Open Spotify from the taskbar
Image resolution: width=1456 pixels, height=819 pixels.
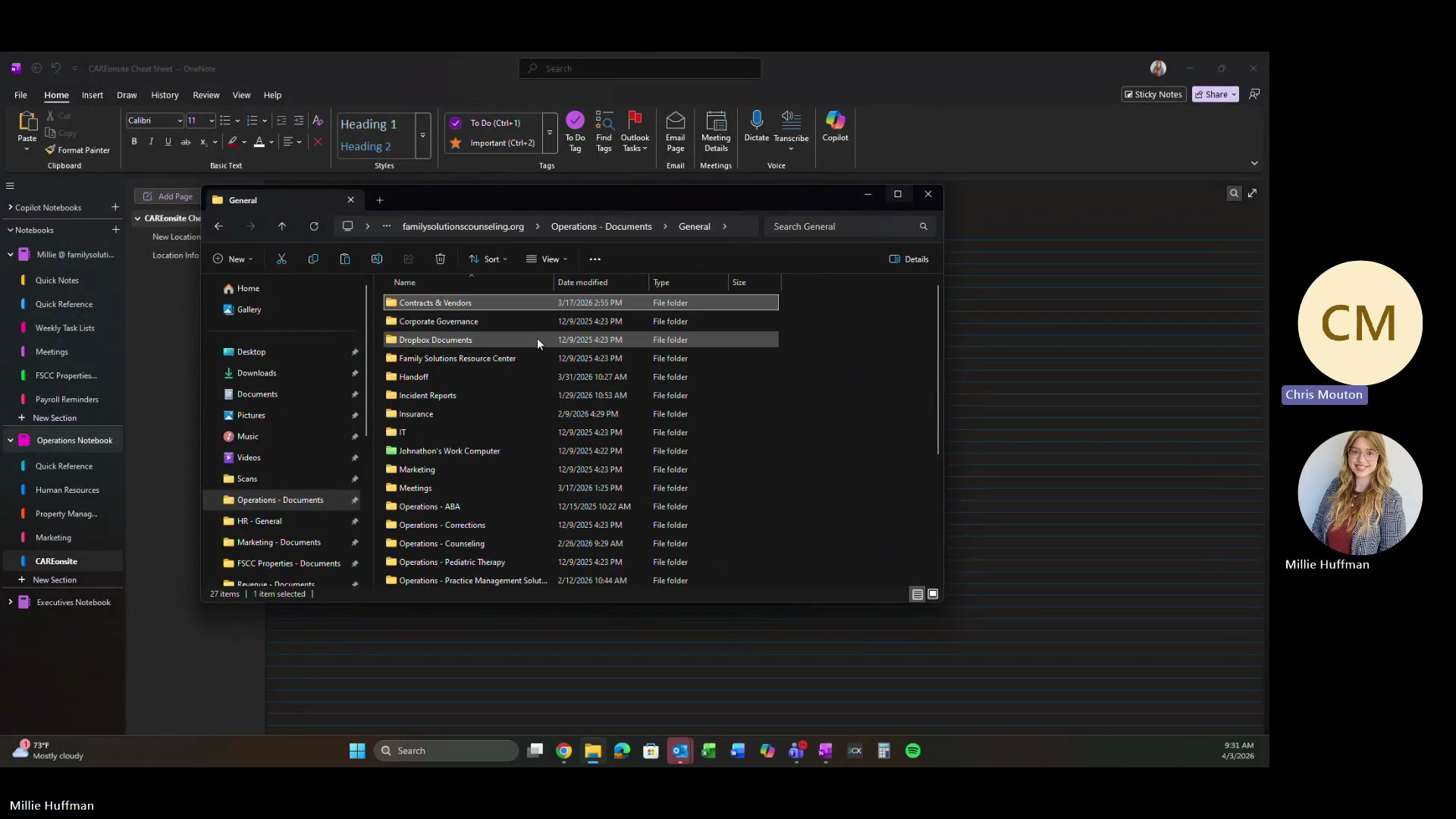913,751
